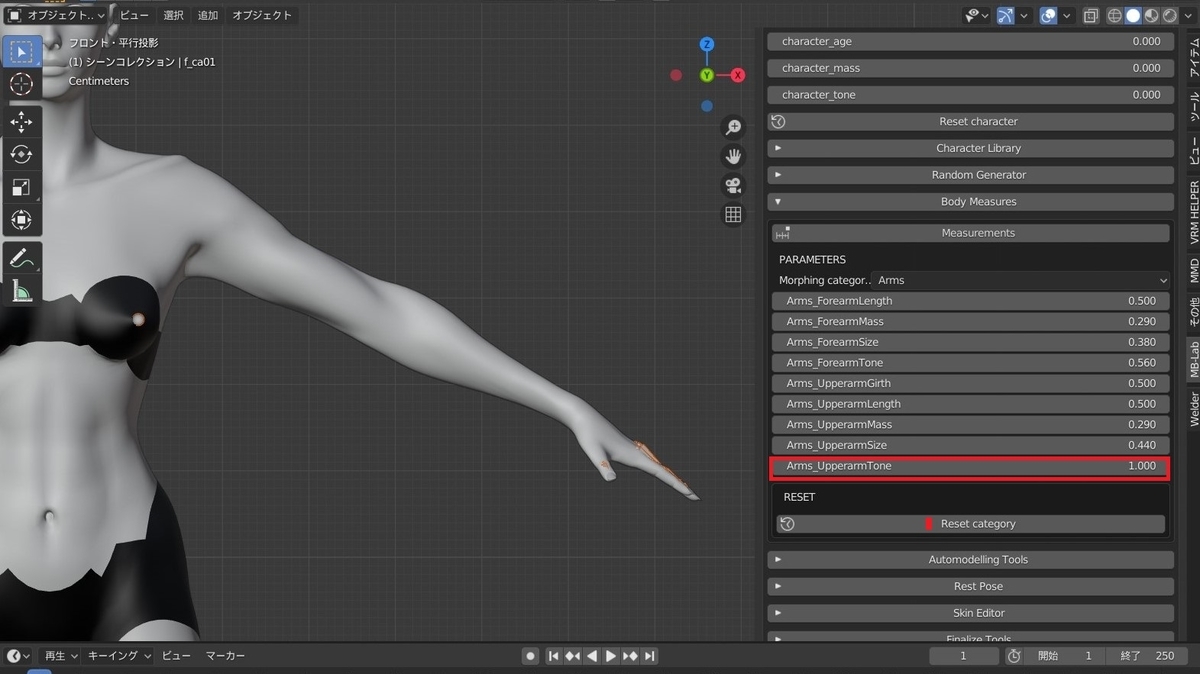This screenshot has height=674, width=1200.
Task: Expand the Random Generator panel
Action: point(970,175)
